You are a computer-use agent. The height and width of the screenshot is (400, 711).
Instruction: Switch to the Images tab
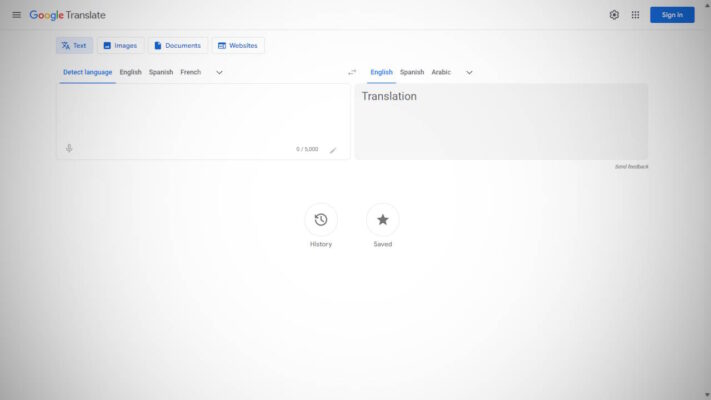pos(120,45)
